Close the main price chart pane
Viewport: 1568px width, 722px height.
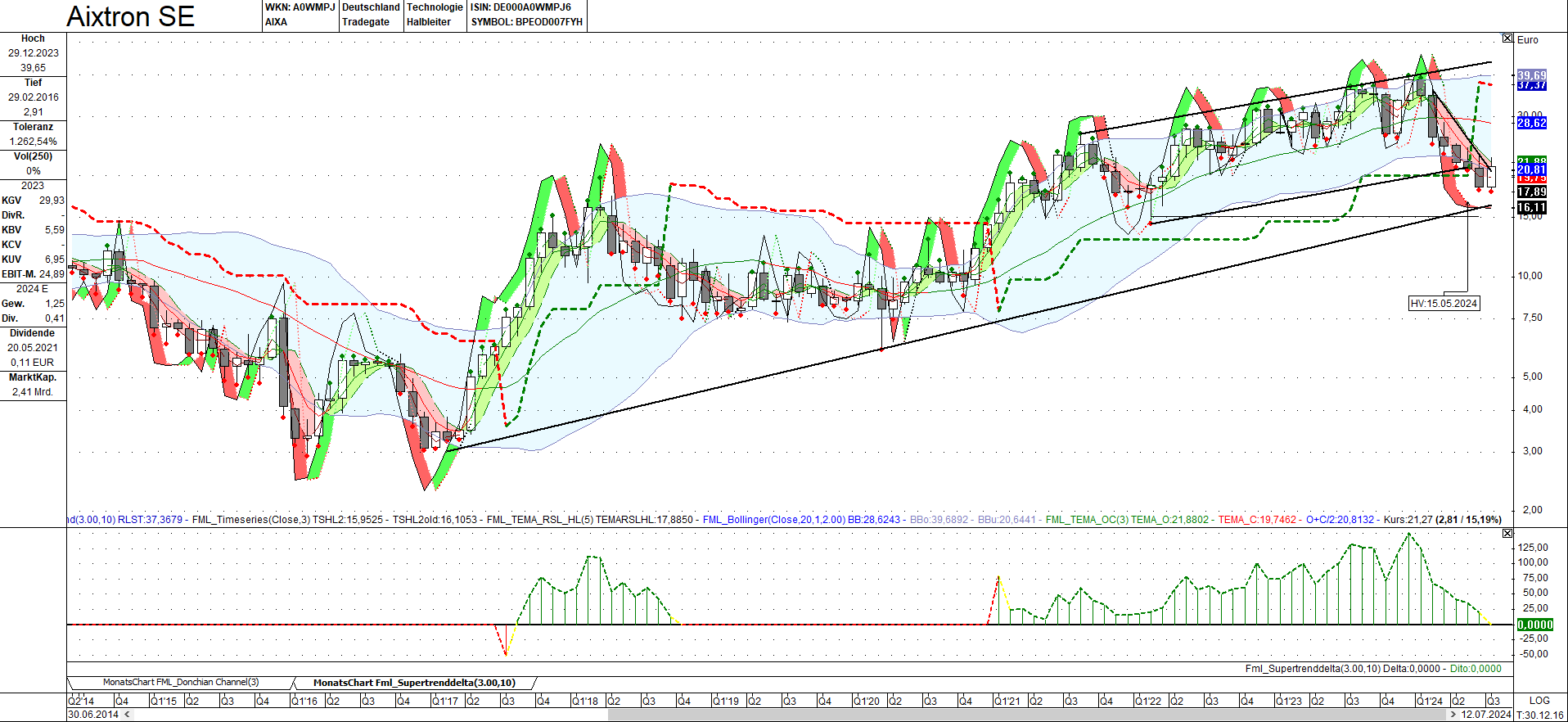tap(1507, 38)
